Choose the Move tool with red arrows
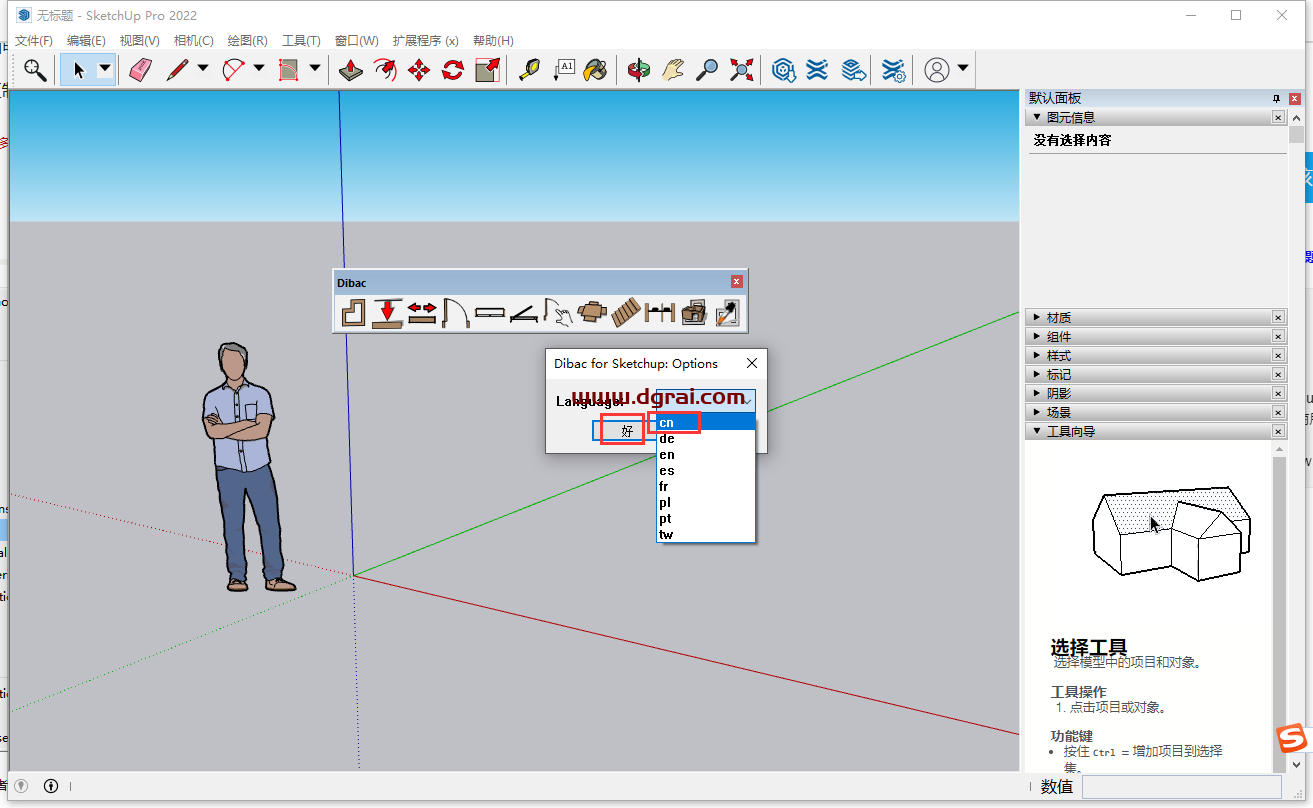1313x808 pixels. click(419, 70)
